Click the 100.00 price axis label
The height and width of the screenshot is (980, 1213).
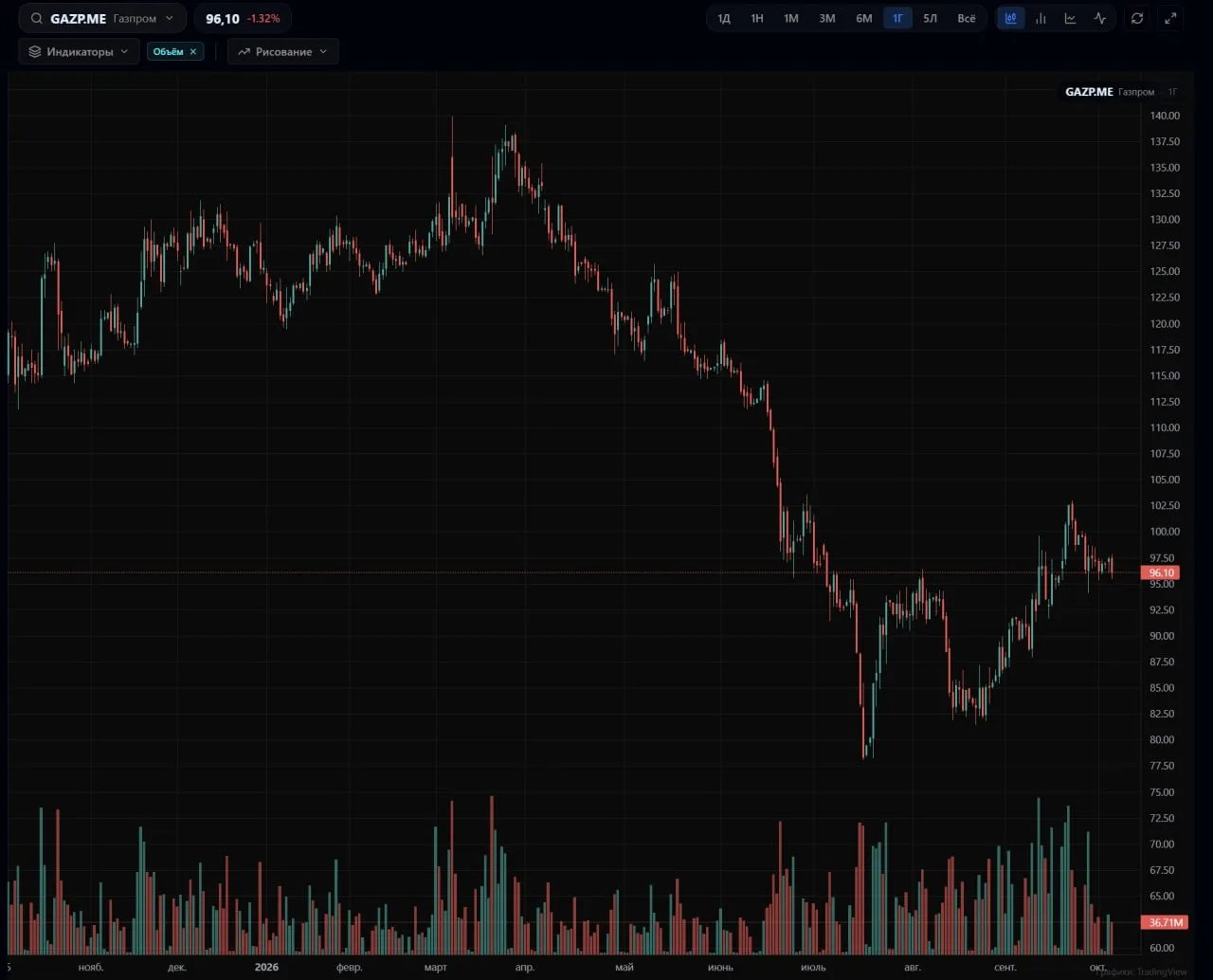1165,532
